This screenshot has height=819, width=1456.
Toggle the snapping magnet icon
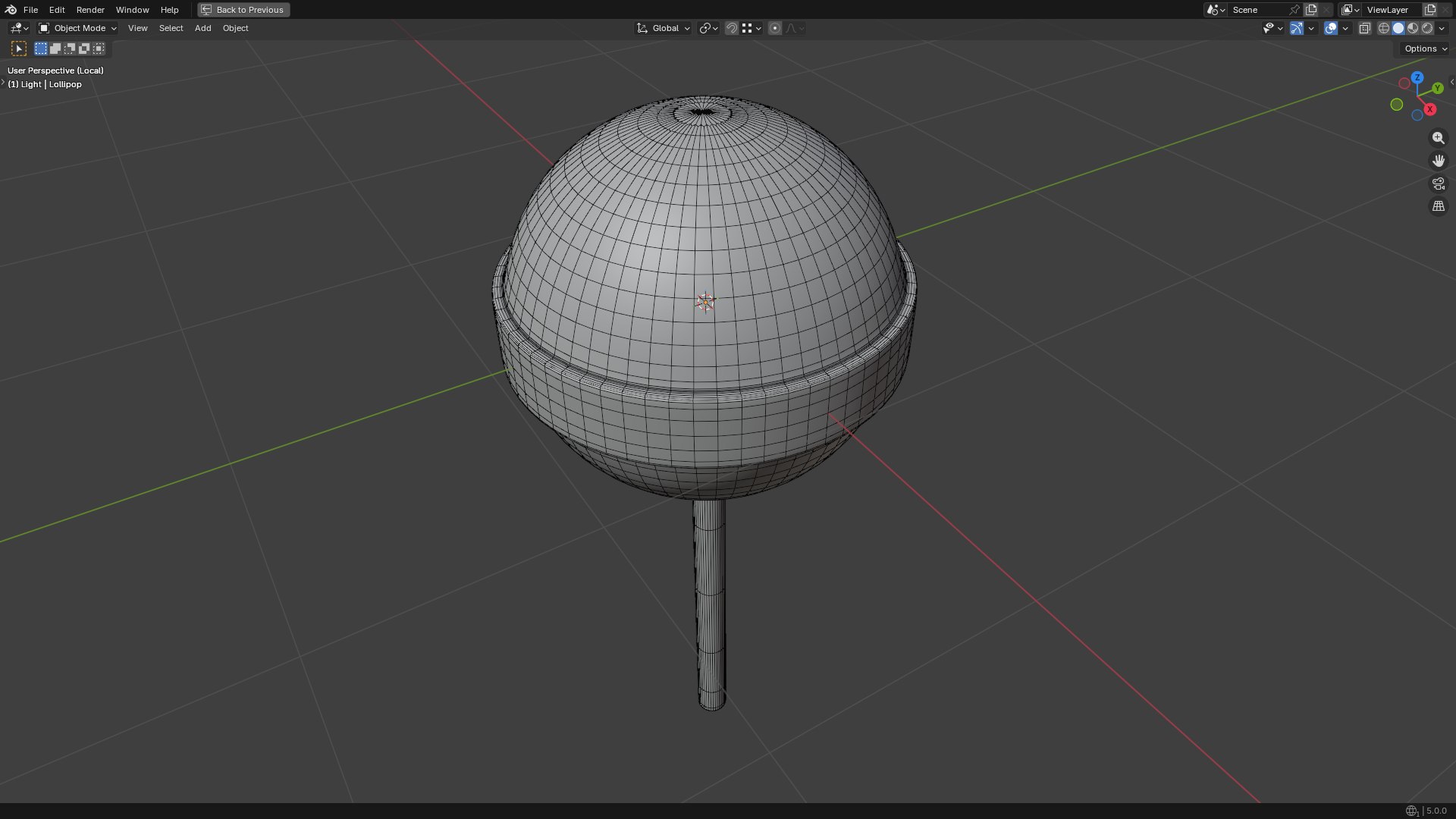pyautogui.click(x=732, y=28)
